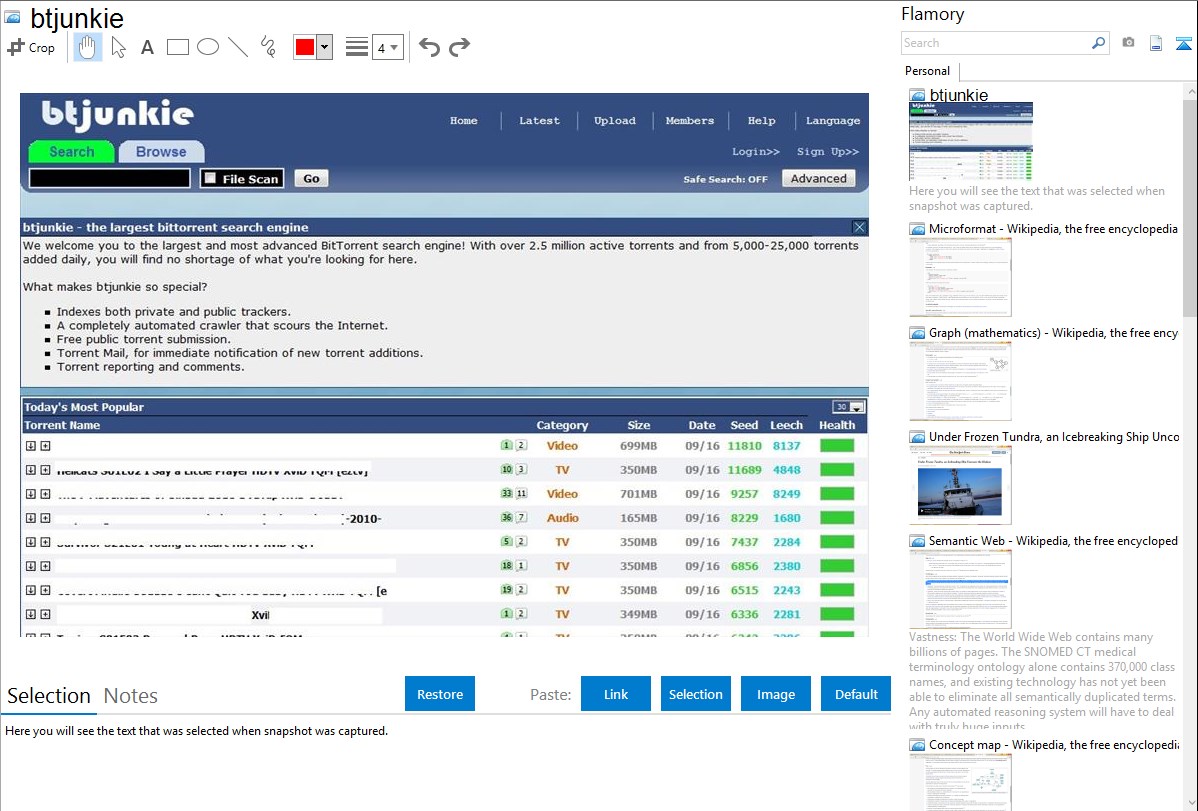The height and width of the screenshot is (811, 1198).
Task: Select the arrow pointer tool
Action: [118, 47]
